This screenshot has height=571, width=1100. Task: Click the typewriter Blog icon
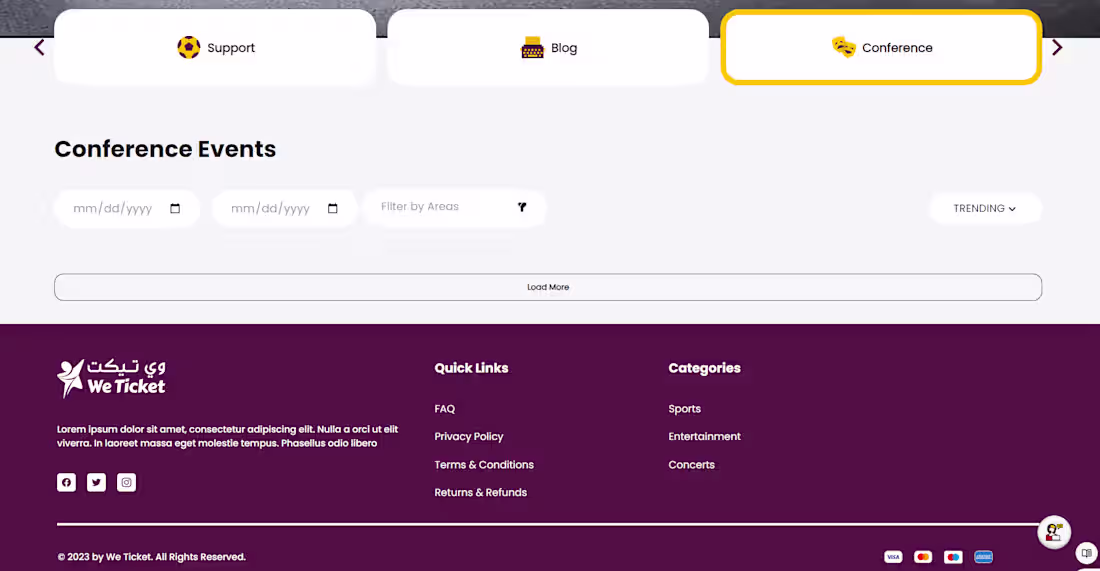[532, 48]
